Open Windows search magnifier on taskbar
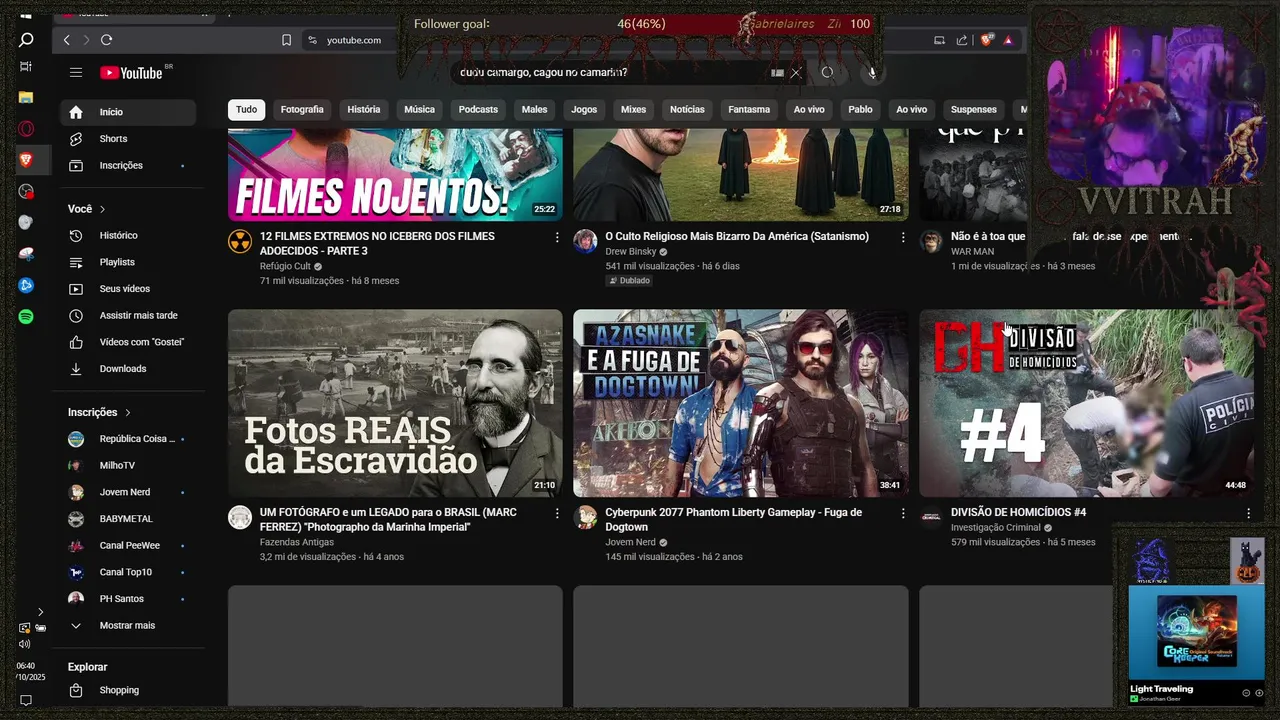 point(26,40)
